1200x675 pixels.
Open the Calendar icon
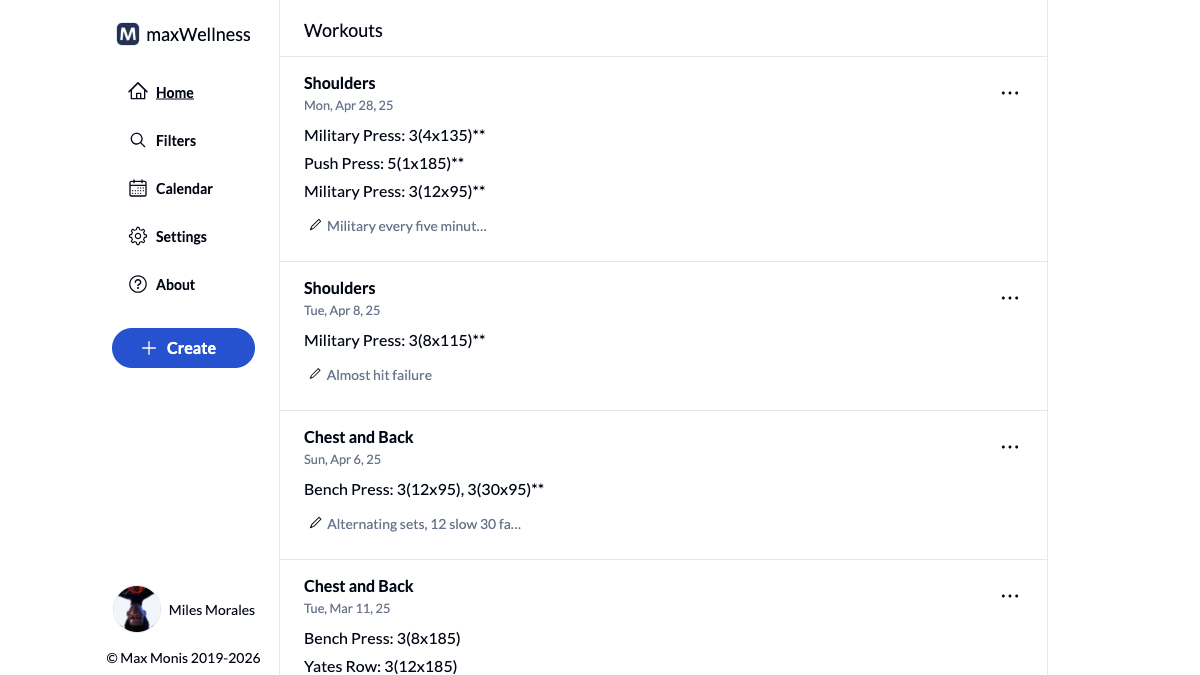click(138, 188)
